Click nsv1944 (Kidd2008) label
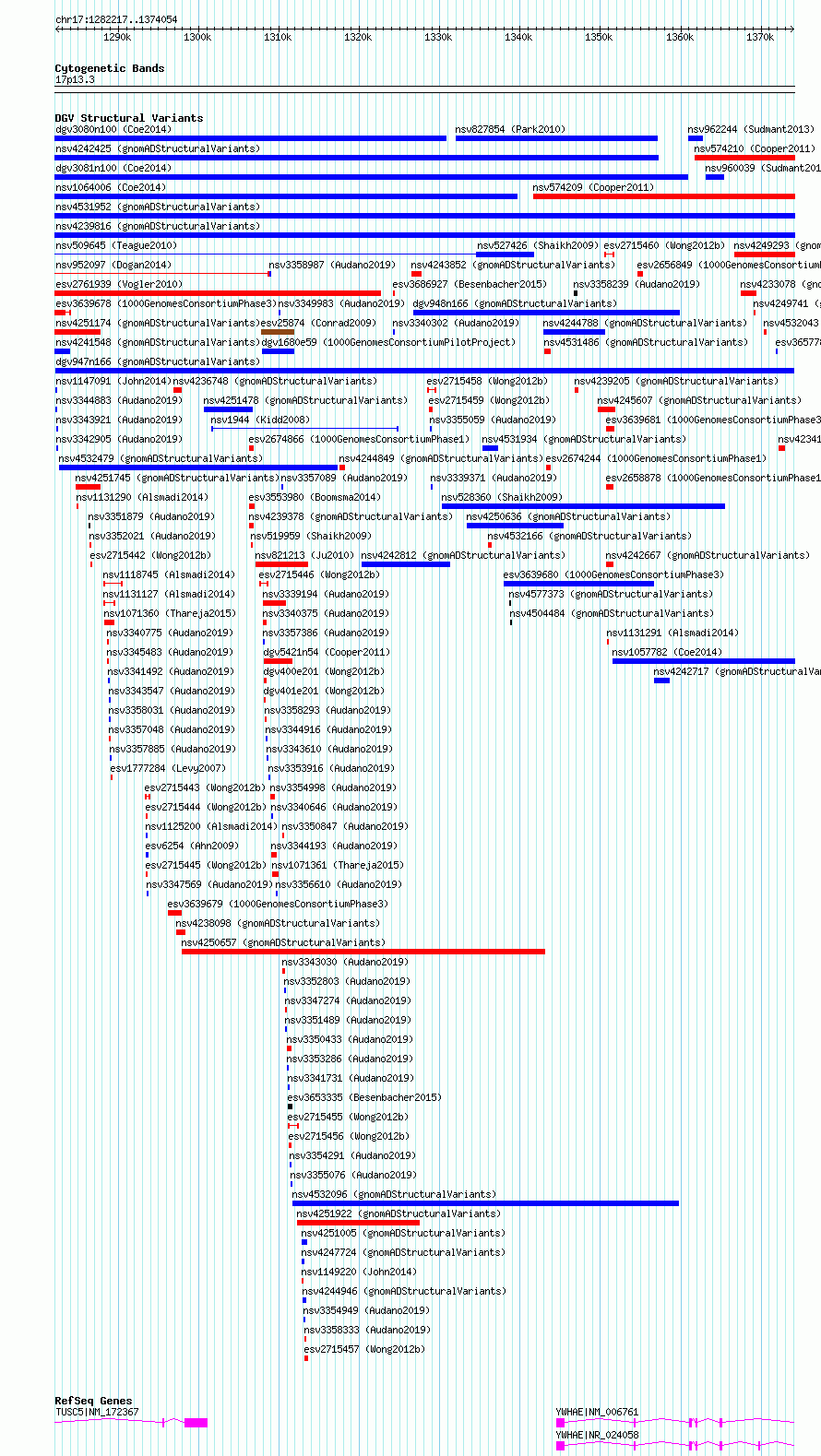This screenshot has height=1456, width=821. 261,420
